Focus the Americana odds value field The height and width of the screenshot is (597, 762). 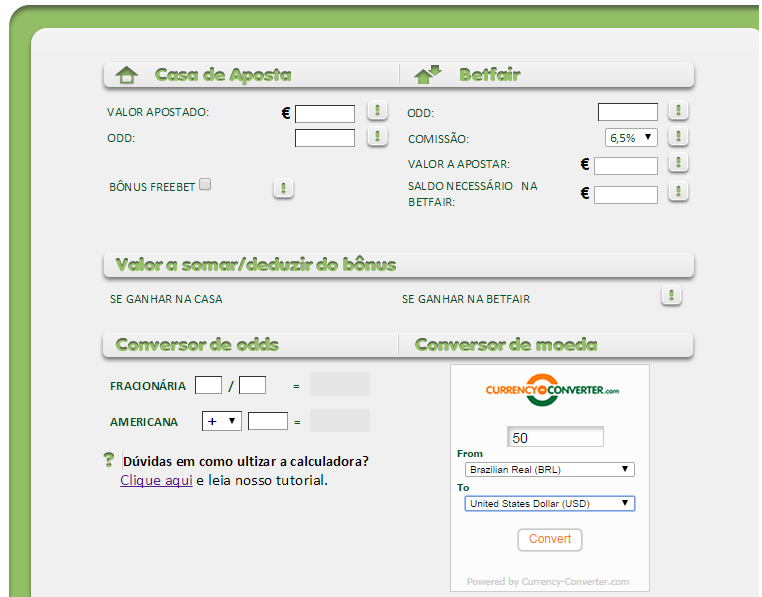268,421
